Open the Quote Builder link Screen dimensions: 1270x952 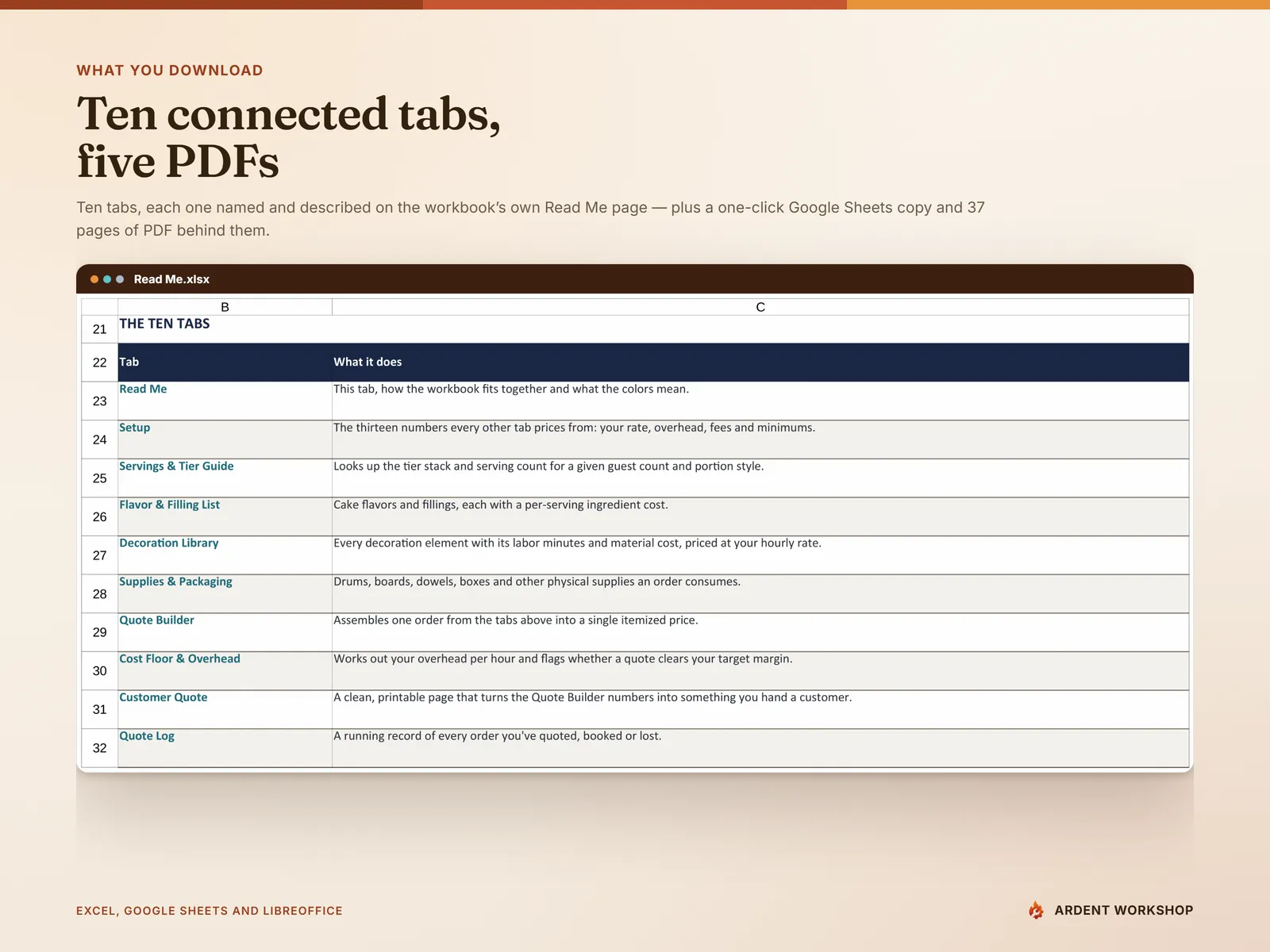pyautogui.click(x=156, y=620)
